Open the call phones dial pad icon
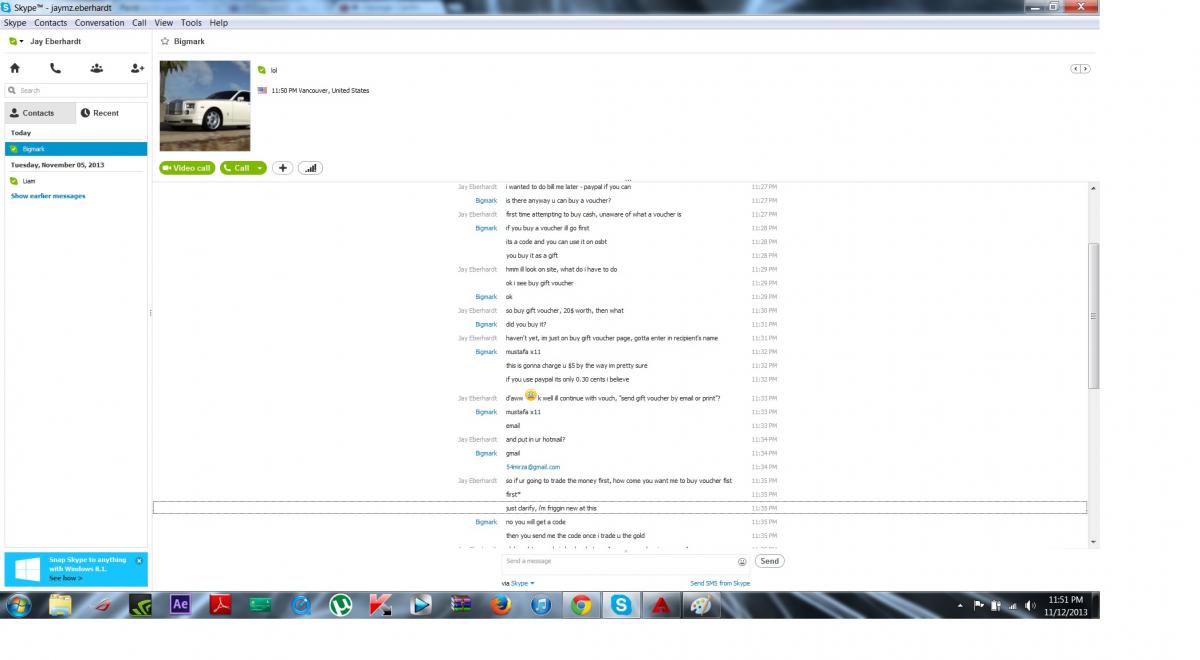1200x660 pixels. click(55, 68)
